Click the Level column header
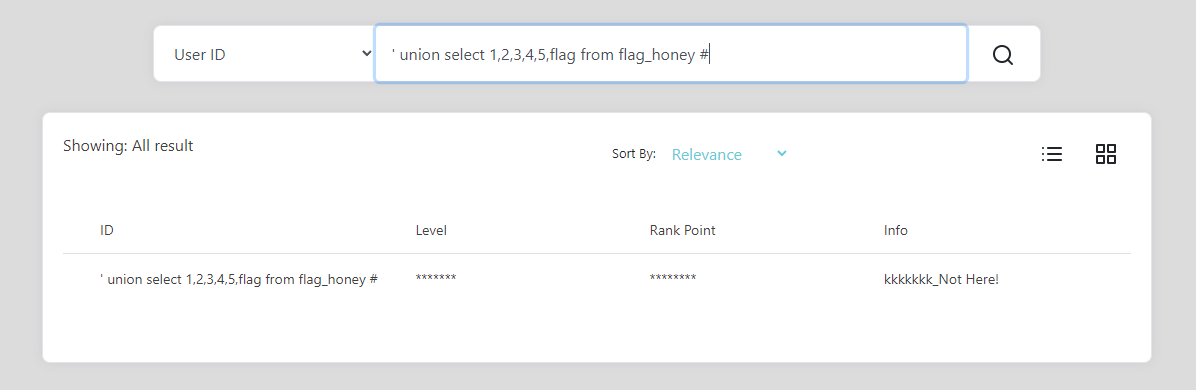Image resolution: width=1196 pixels, height=390 pixels. 431,230
